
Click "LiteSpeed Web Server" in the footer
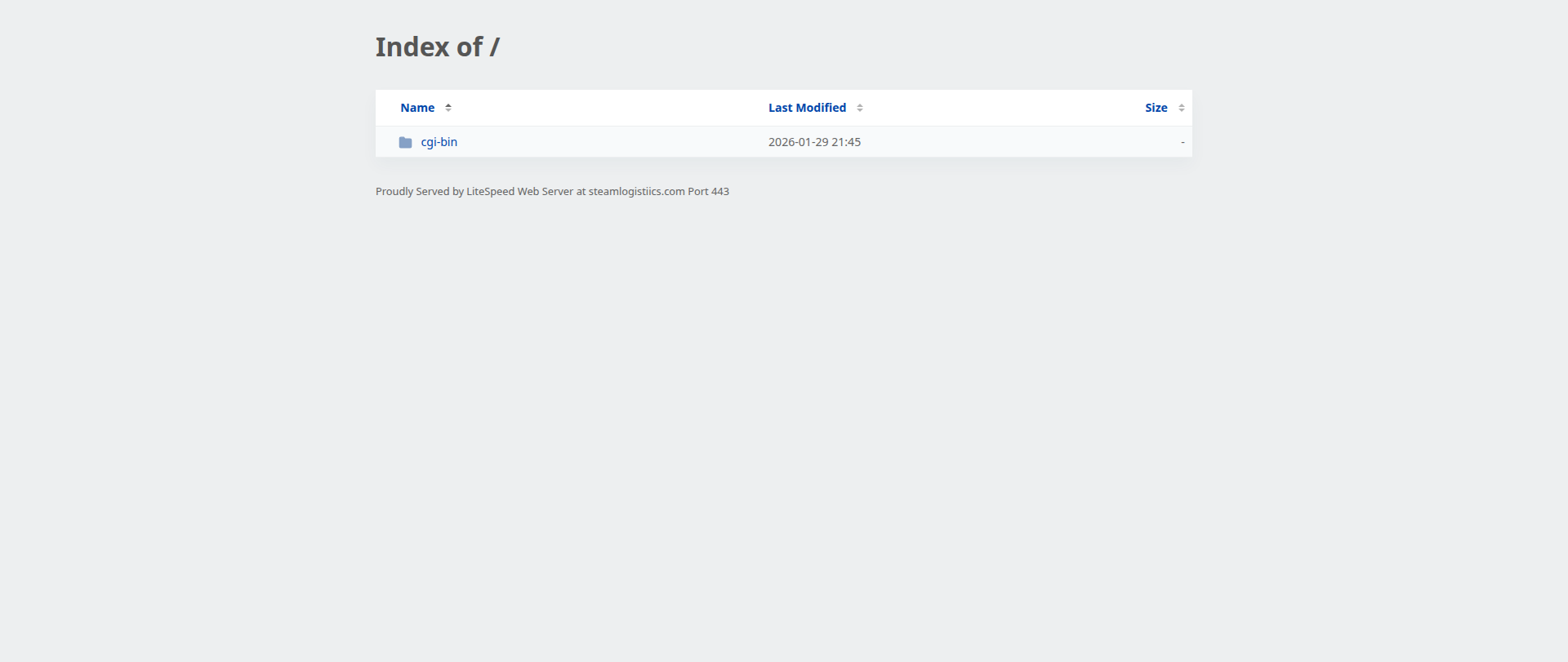519,192
